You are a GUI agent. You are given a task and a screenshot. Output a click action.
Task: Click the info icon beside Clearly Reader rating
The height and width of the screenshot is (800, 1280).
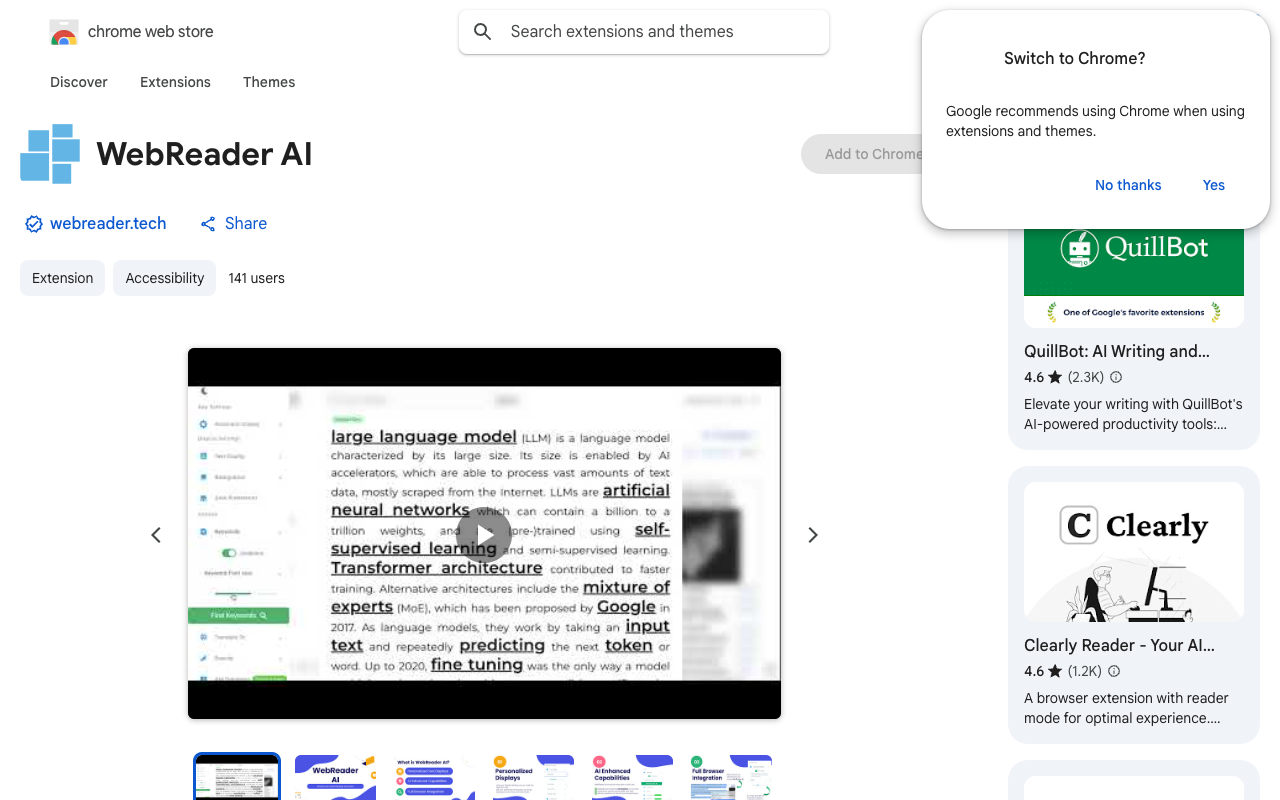coord(1114,671)
